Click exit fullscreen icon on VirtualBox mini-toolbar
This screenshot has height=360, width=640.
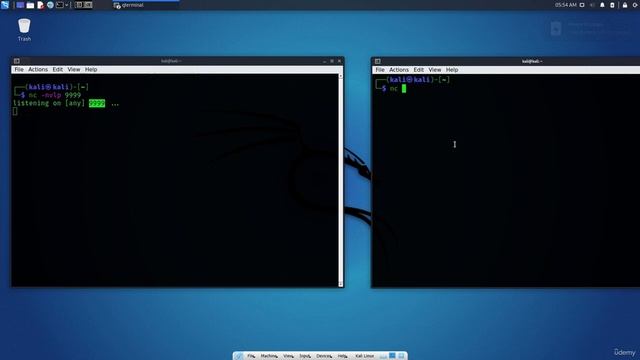tap(392, 356)
